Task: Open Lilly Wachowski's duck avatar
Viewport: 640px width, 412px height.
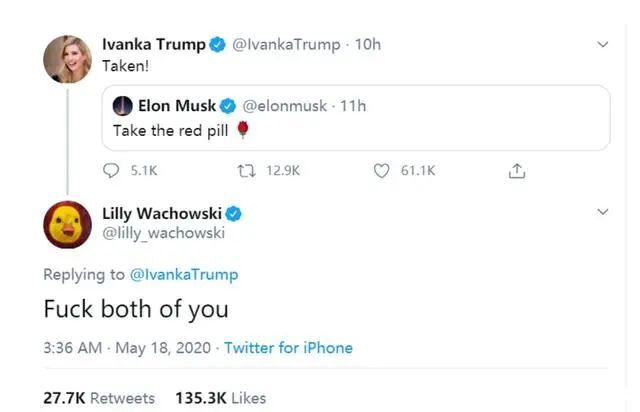Action: [67, 225]
